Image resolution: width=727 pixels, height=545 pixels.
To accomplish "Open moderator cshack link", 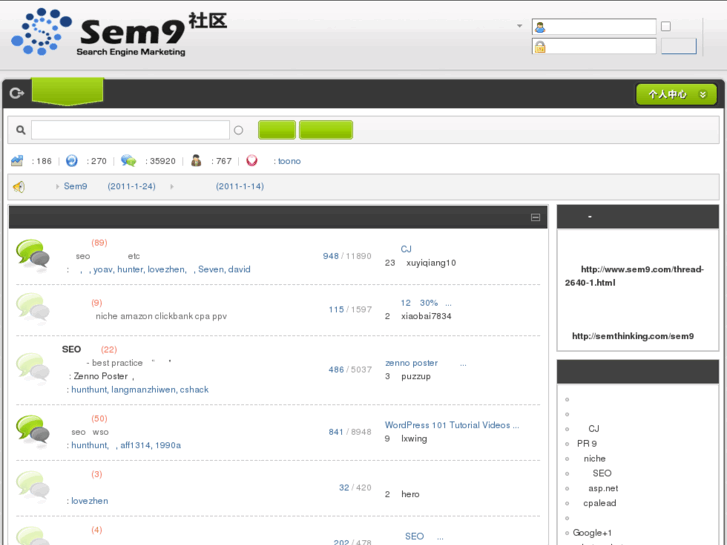I will point(194,390).
